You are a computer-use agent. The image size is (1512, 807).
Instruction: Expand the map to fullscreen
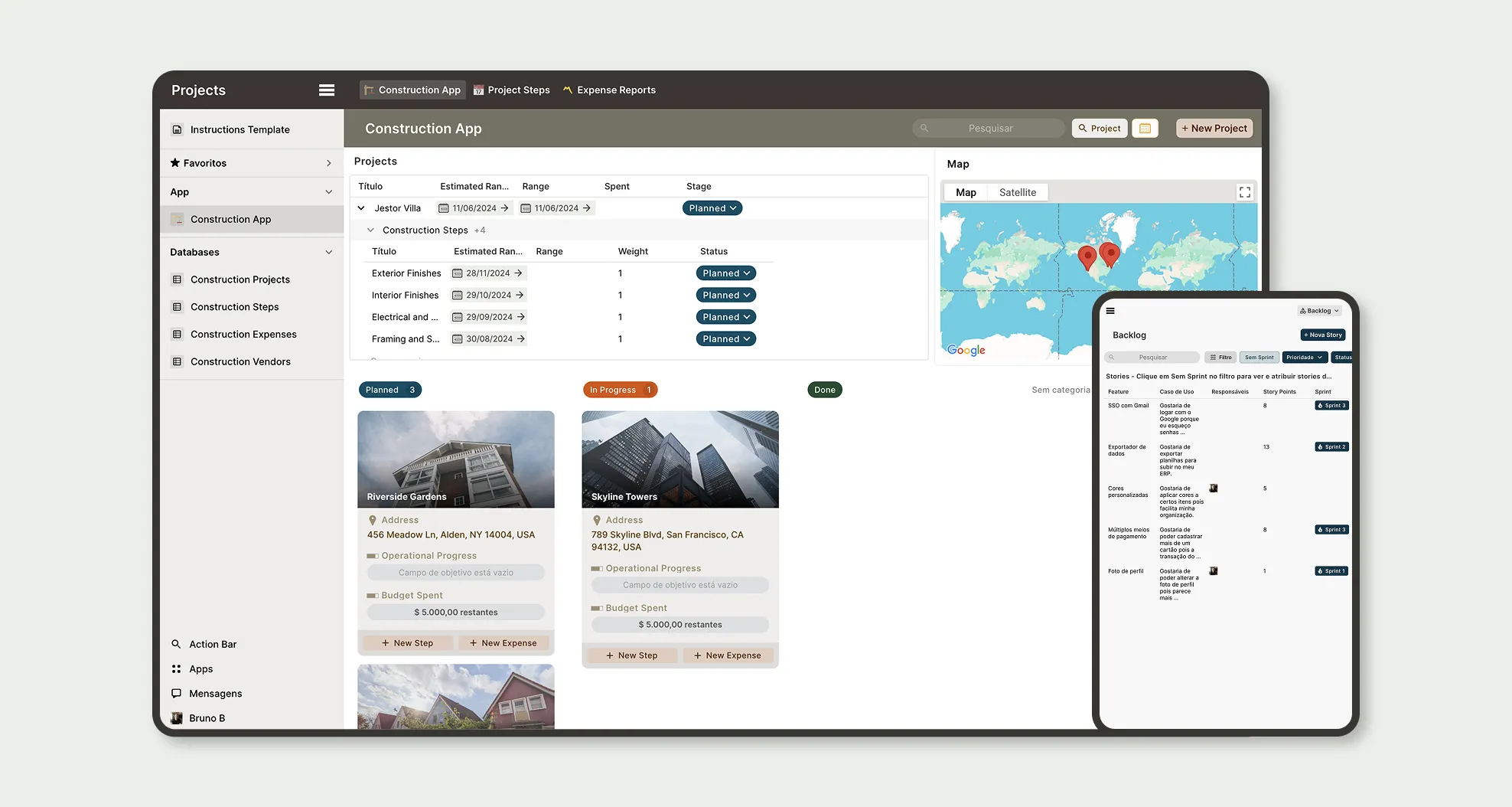pos(1245,192)
